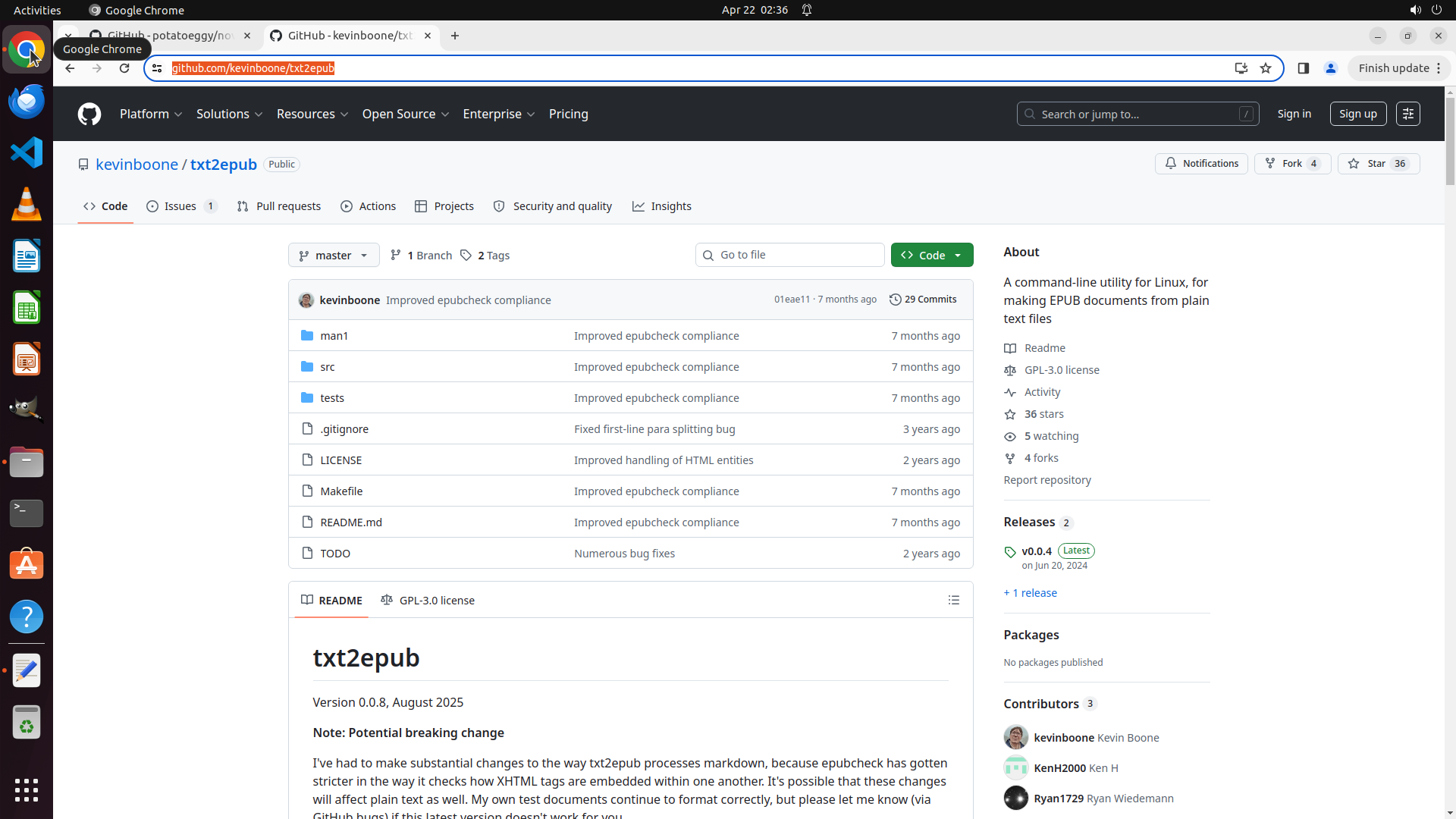Click the kevinboone avatar in contributors
The width and height of the screenshot is (1456, 819).
(x=1016, y=737)
